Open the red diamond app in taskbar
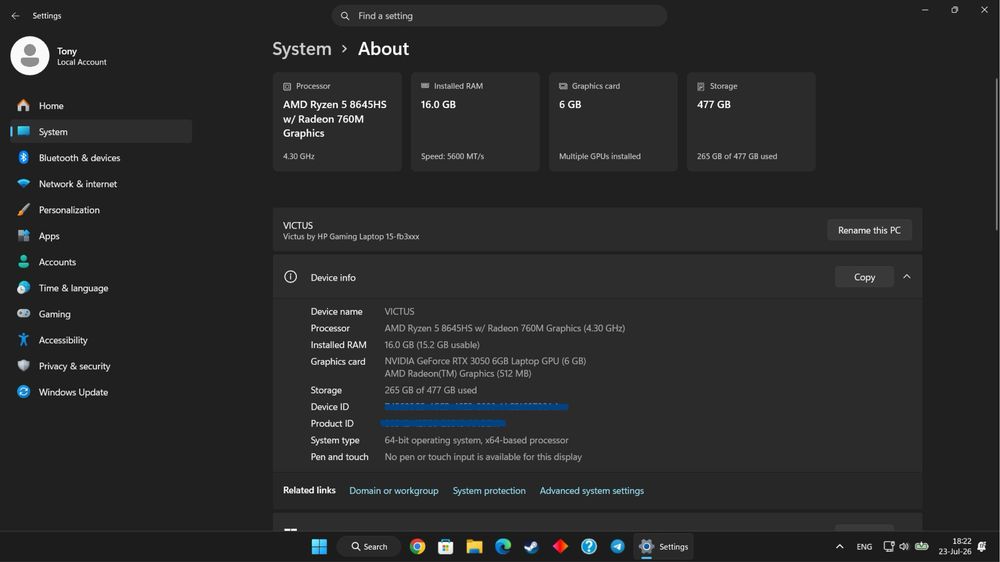Viewport: 1000px width, 562px height. point(560,547)
